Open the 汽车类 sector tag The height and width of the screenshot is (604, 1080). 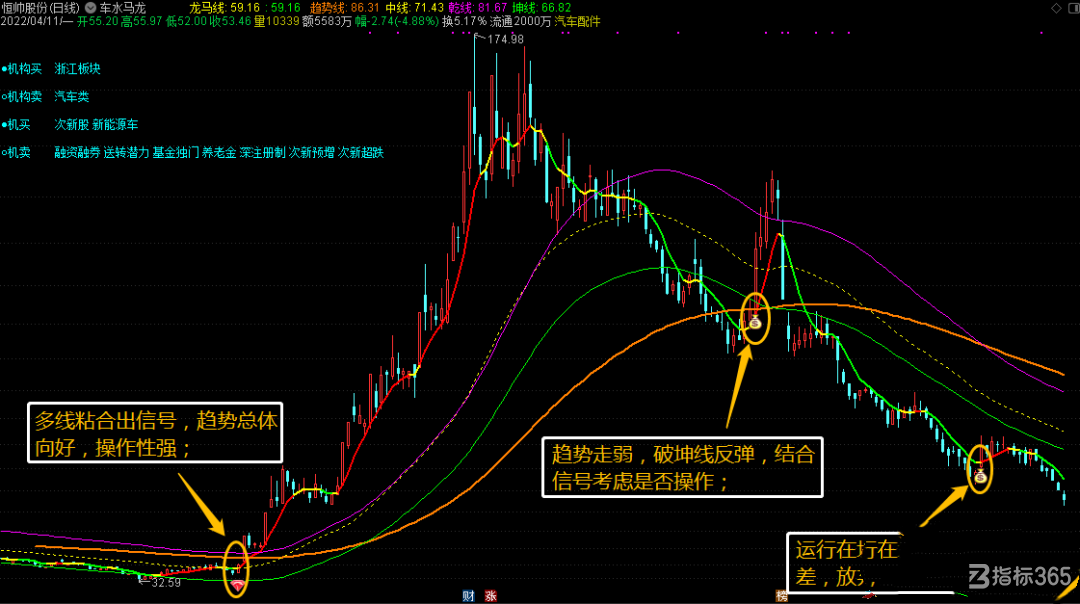(x=72, y=97)
